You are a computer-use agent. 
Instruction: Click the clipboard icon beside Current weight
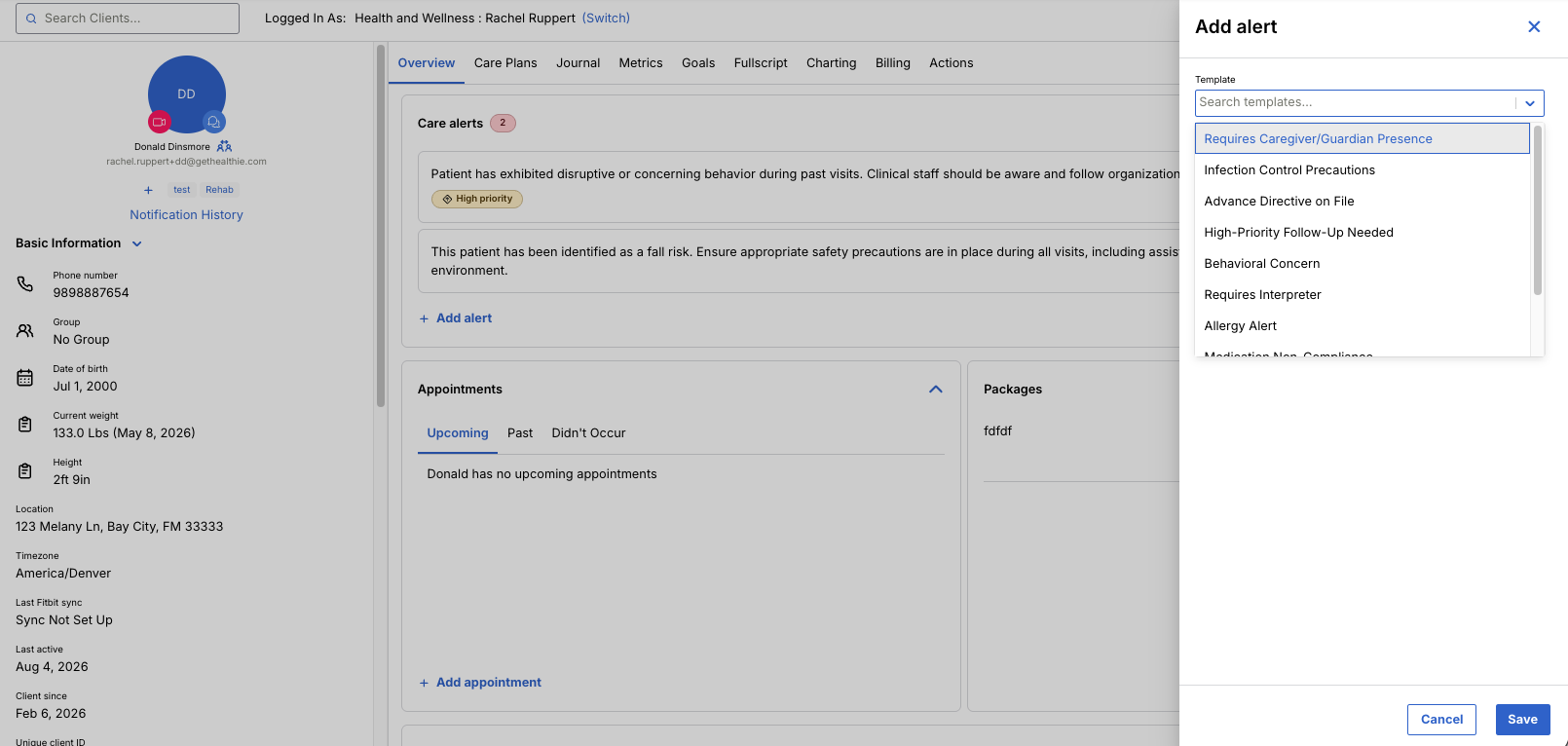tap(25, 424)
